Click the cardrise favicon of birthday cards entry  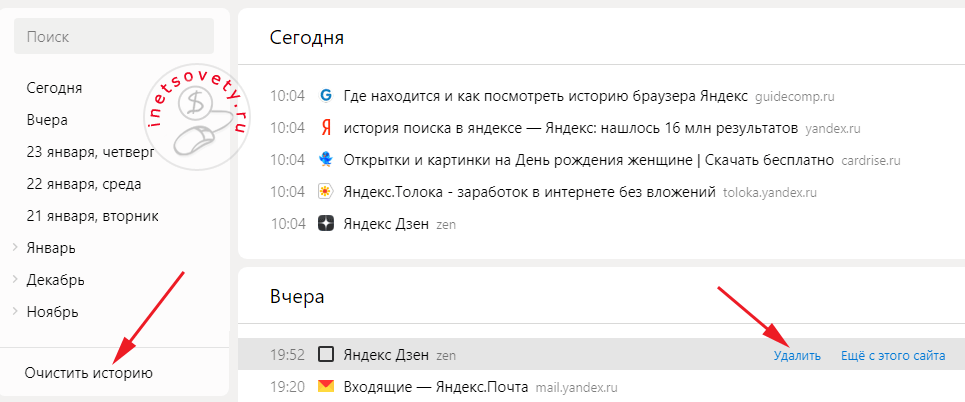[325, 160]
